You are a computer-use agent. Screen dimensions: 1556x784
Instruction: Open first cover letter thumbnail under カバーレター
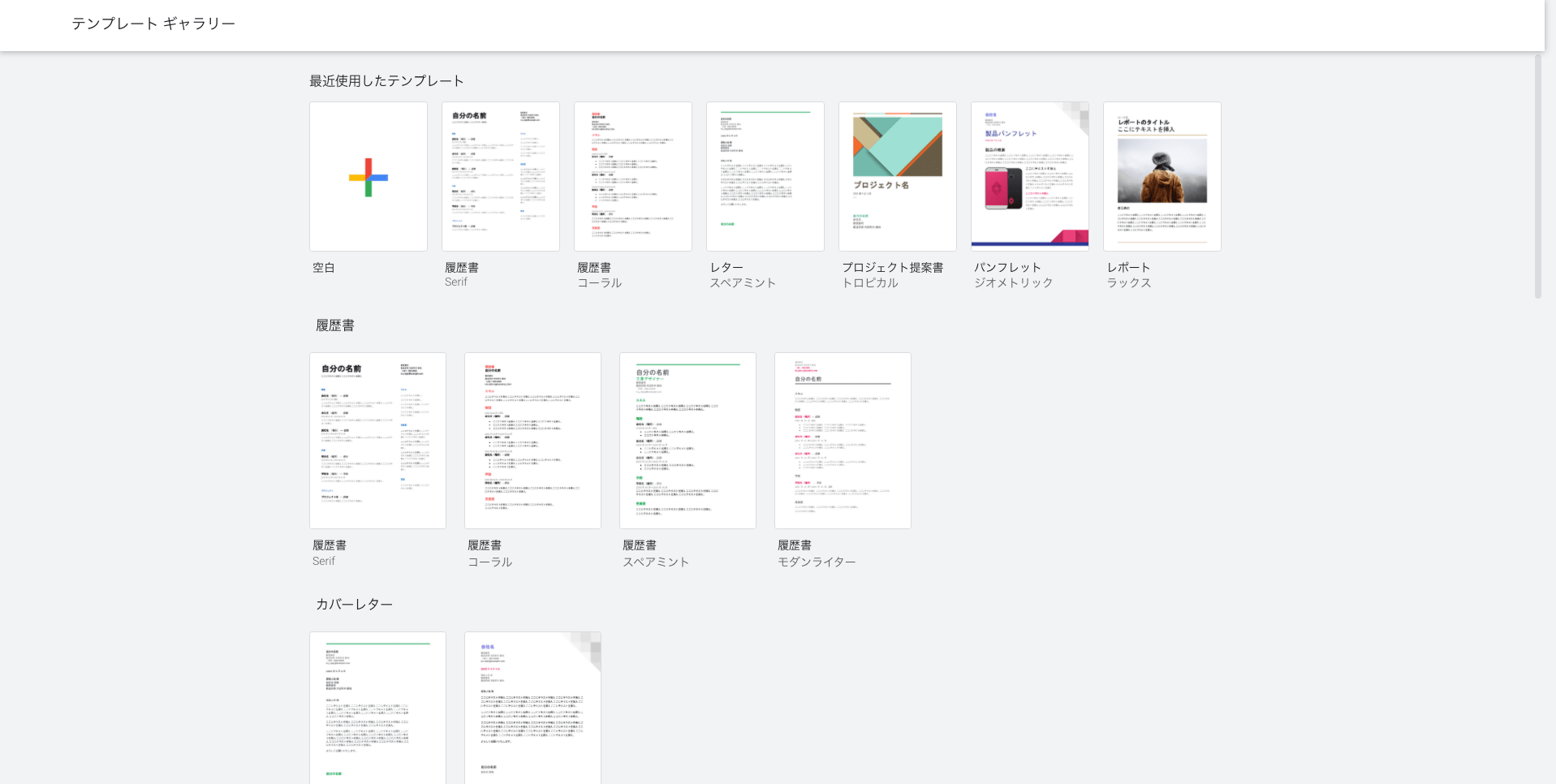click(377, 708)
